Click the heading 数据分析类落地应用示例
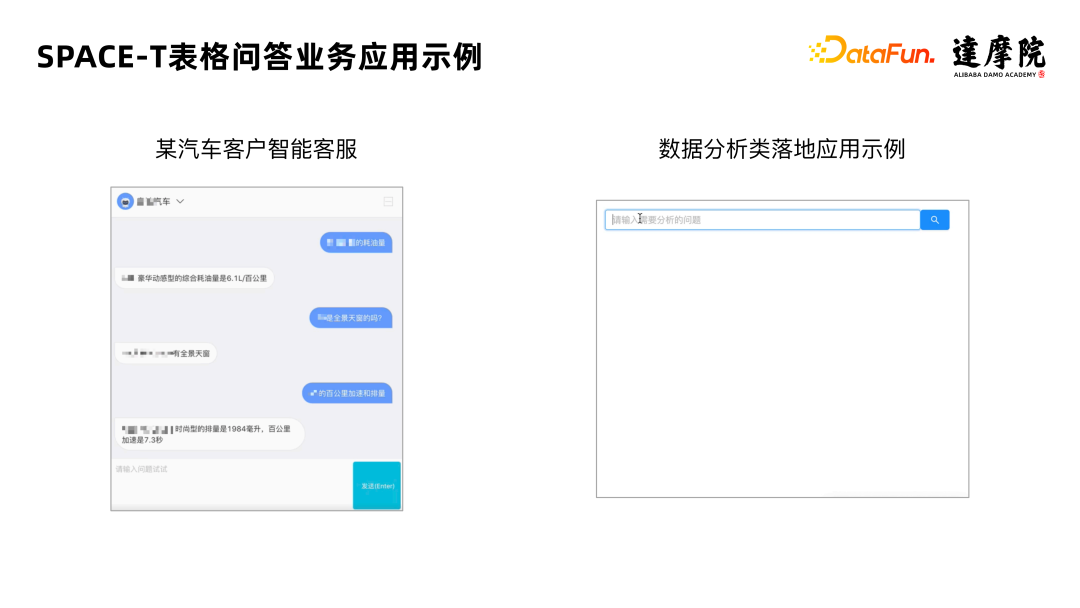Viewport: 1080px width, 608px height. pos(782,149)
